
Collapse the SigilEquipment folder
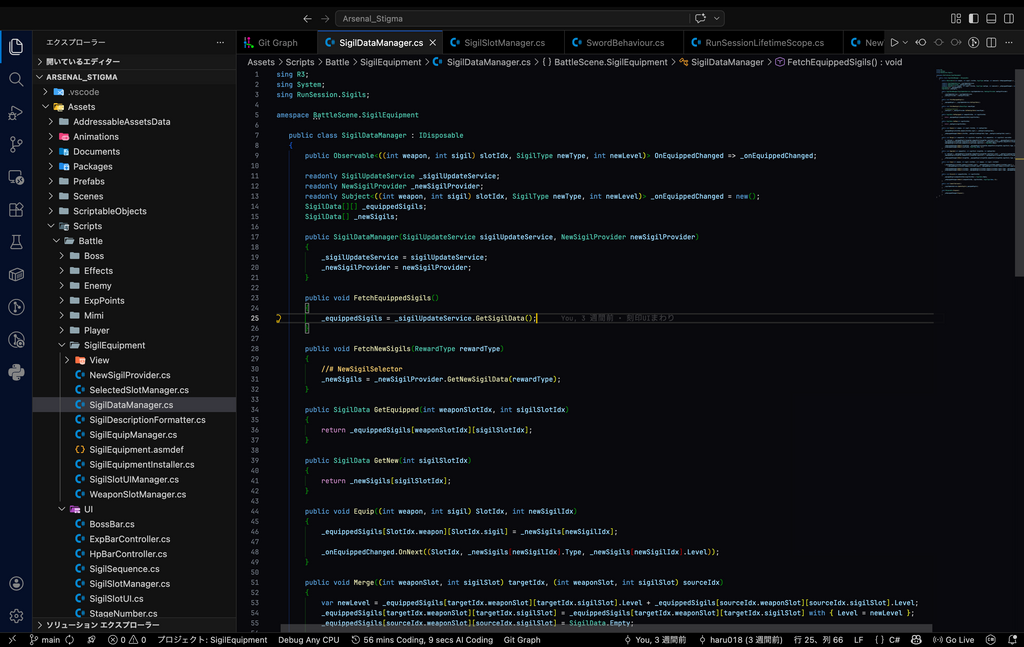coord(114,345)
